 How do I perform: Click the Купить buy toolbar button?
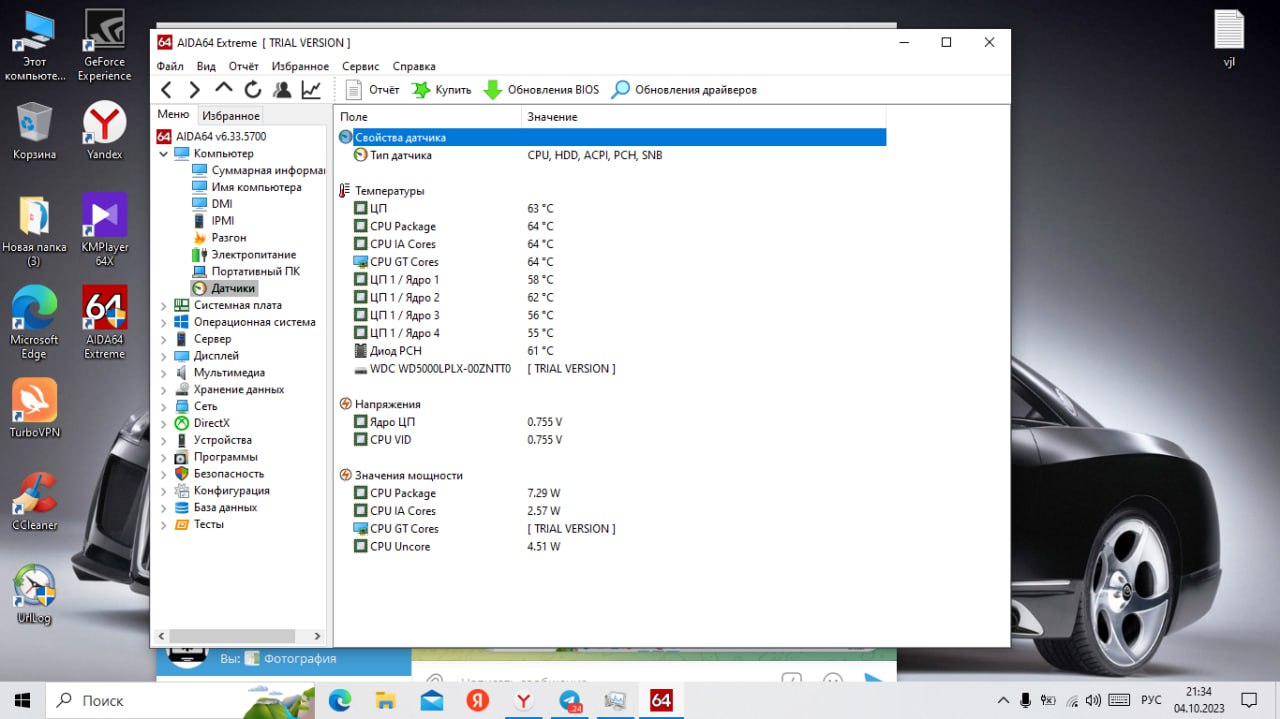tap(441, 90)
